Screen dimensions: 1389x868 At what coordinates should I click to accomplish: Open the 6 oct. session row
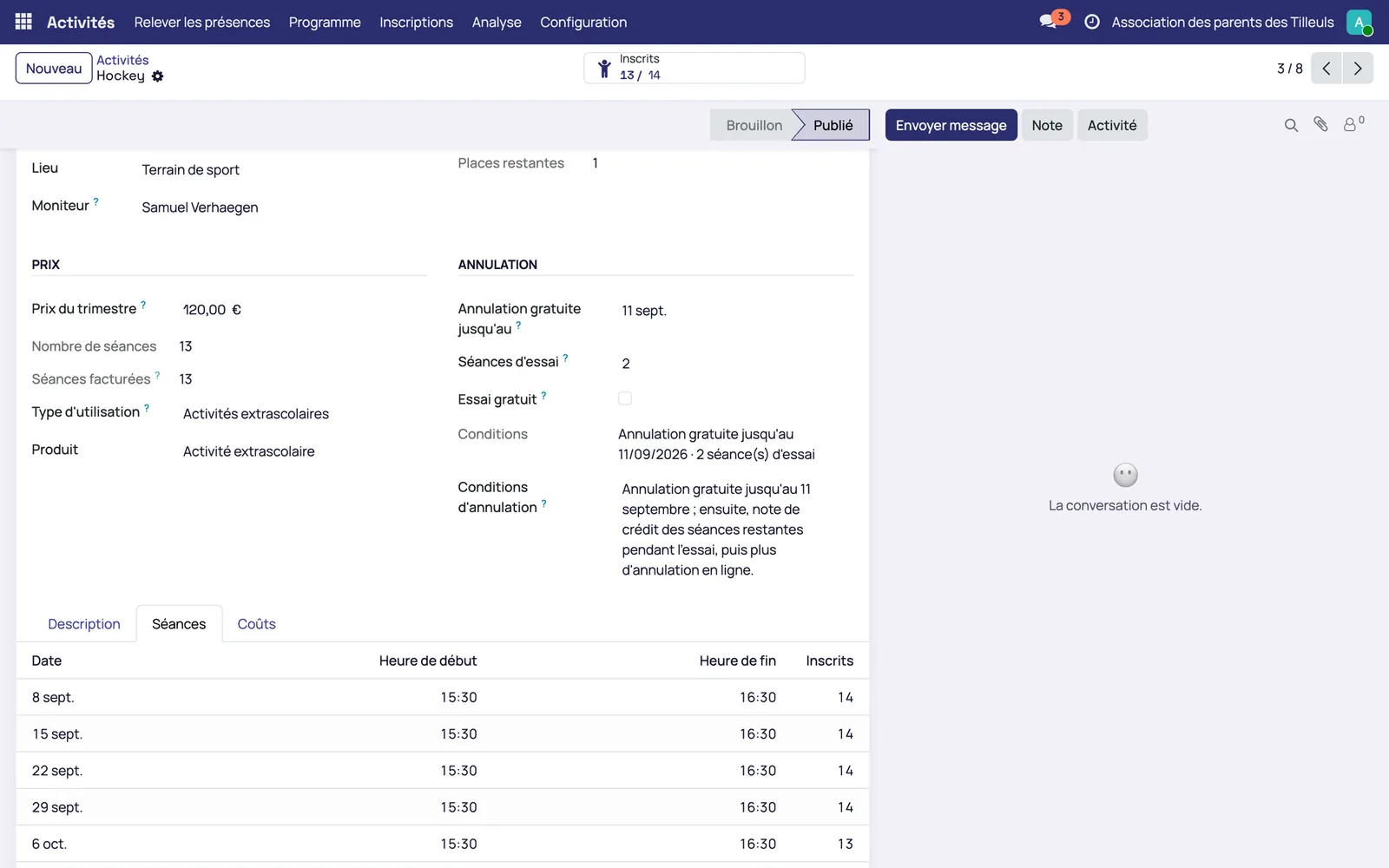443,844
